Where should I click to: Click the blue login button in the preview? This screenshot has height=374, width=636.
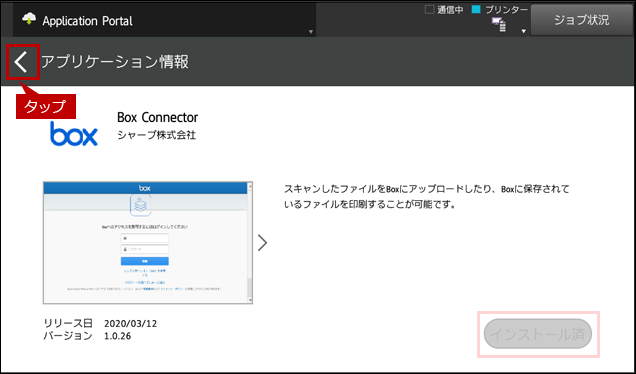(x=145, y=261)
